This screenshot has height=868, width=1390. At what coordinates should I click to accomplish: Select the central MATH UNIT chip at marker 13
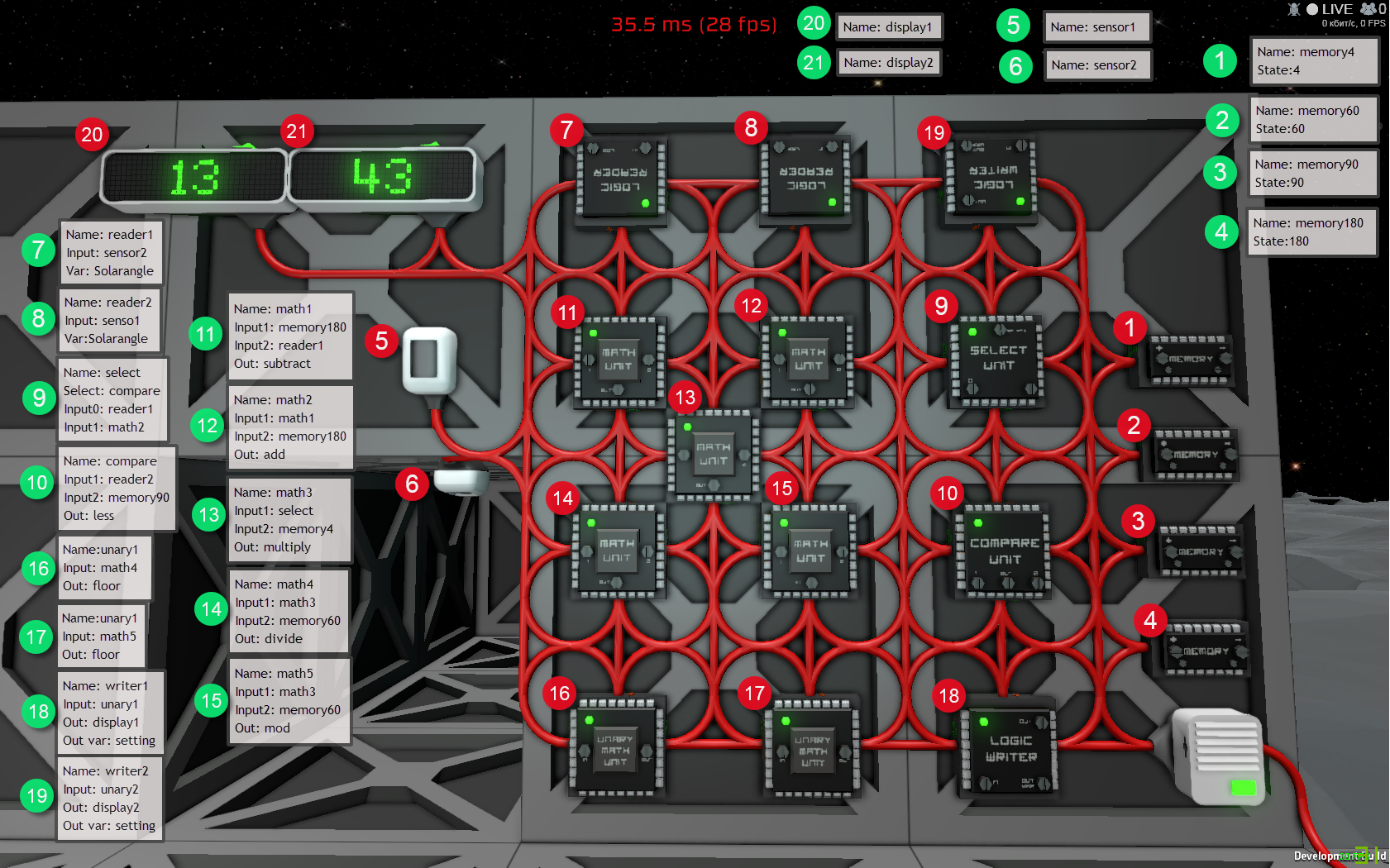click(713, 453)
